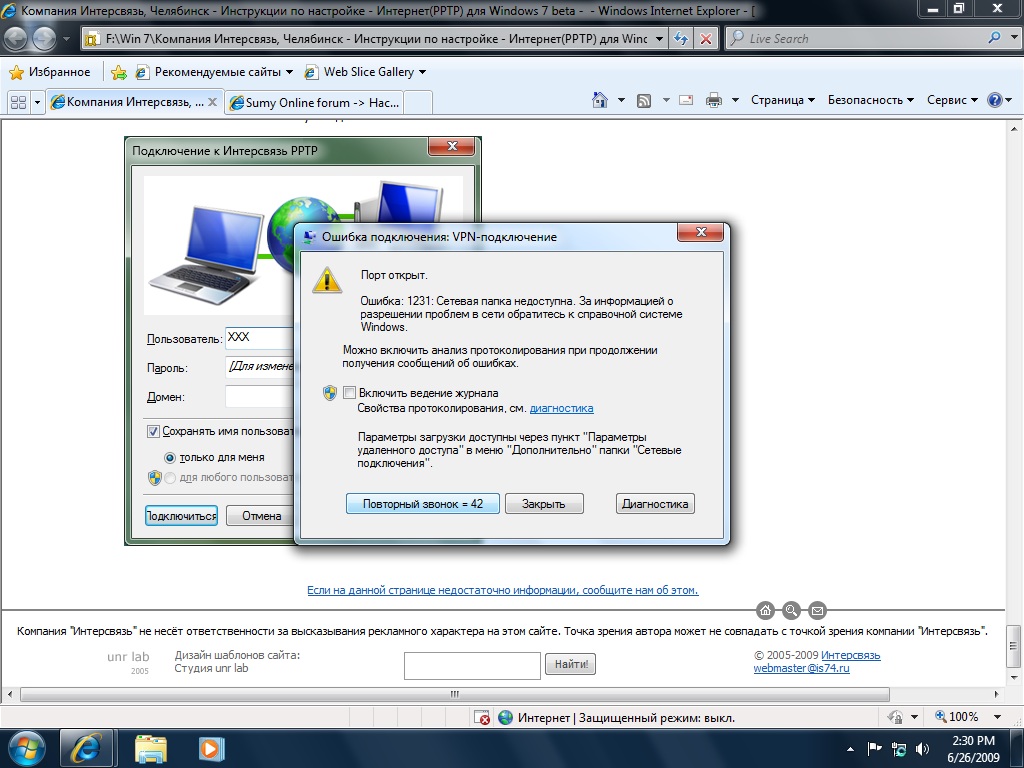Screen dimensions: 1024x768
Task: Click the Избранное favorites star
Action: (x=16, y=72)
